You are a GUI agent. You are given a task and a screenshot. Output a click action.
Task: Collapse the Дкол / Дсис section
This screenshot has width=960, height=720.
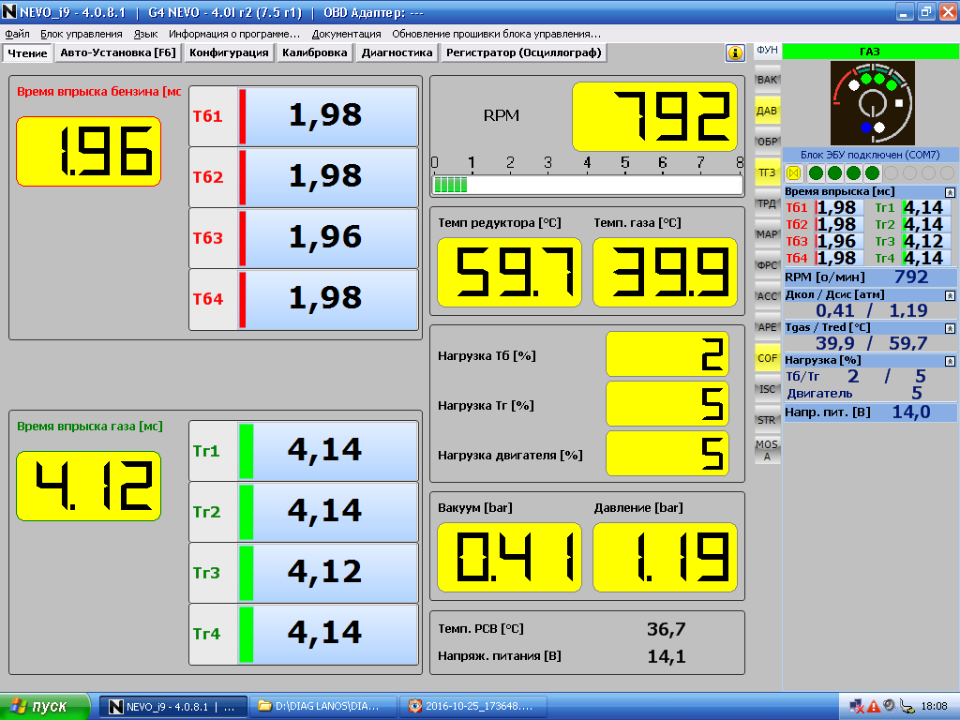(950, 295)
